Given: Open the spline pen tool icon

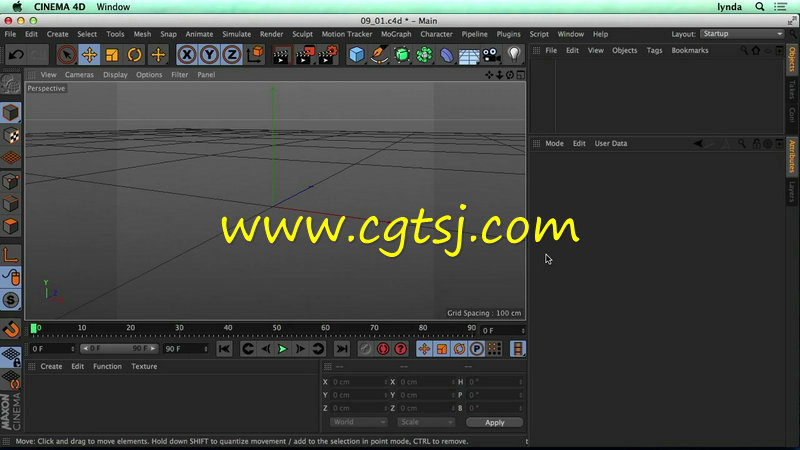Looking at the screenshot, I should pyautogui.click(x=379, y=55).
